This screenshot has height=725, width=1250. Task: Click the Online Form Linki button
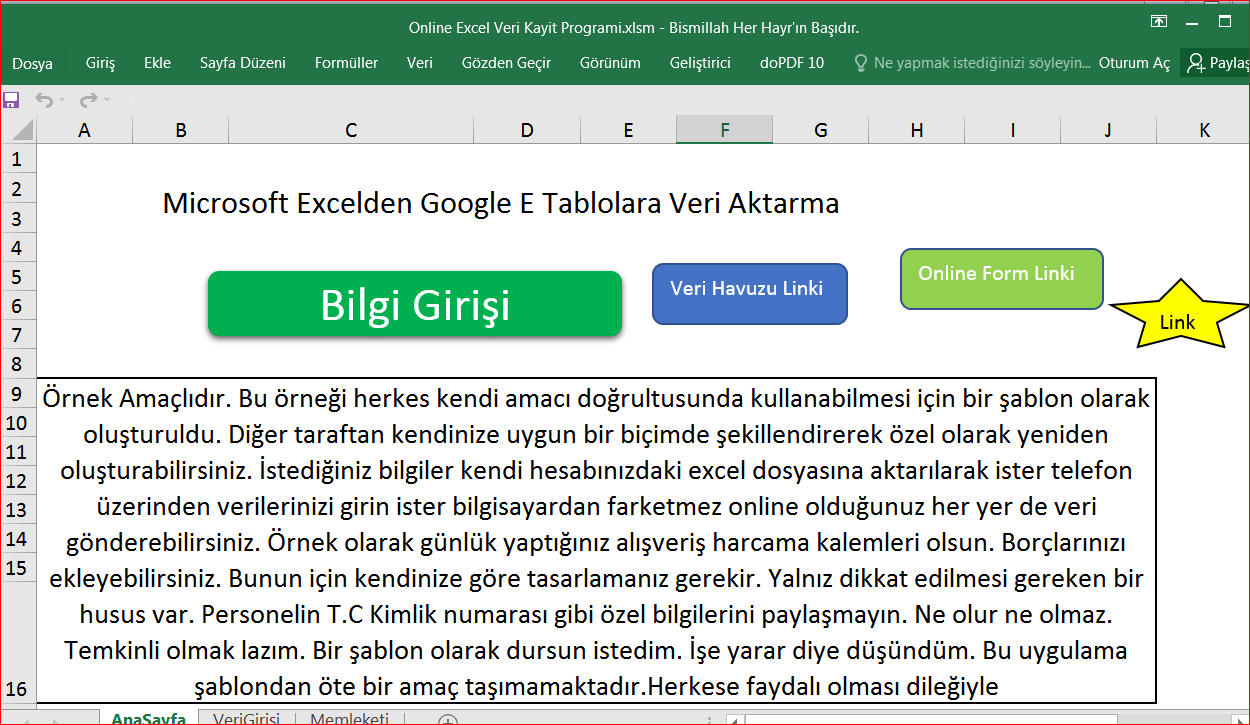coord(1002,278)
